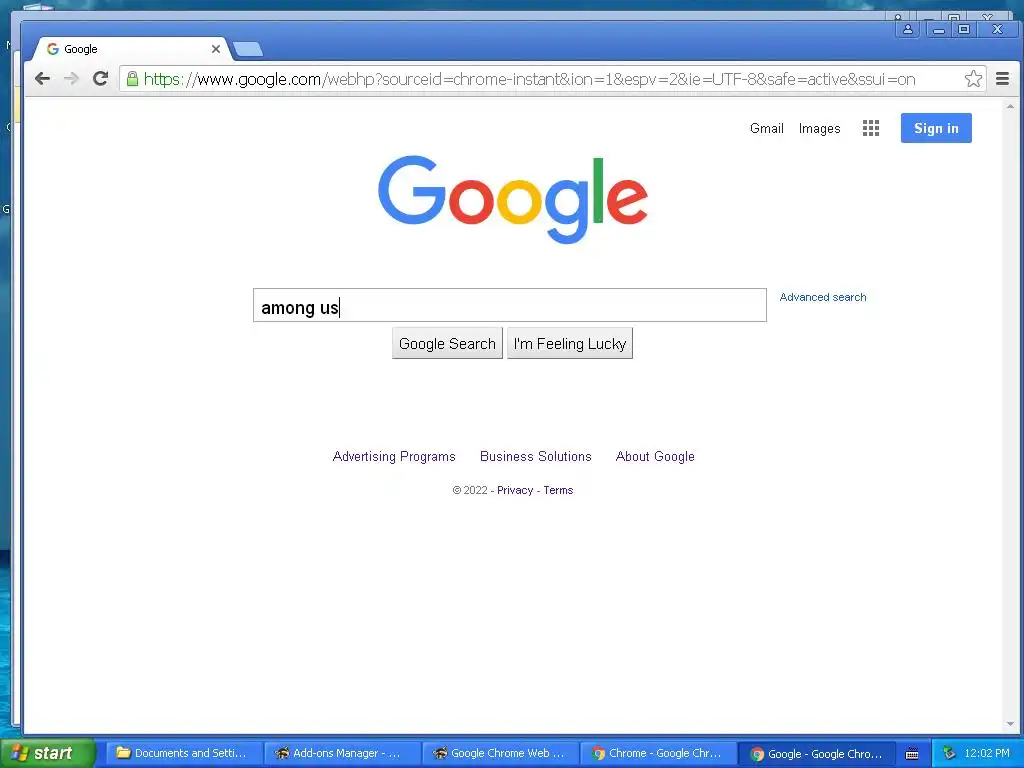Go back with the browser back arrow
The height and width of the screenshot is (768, 1024).
point(42,79)
